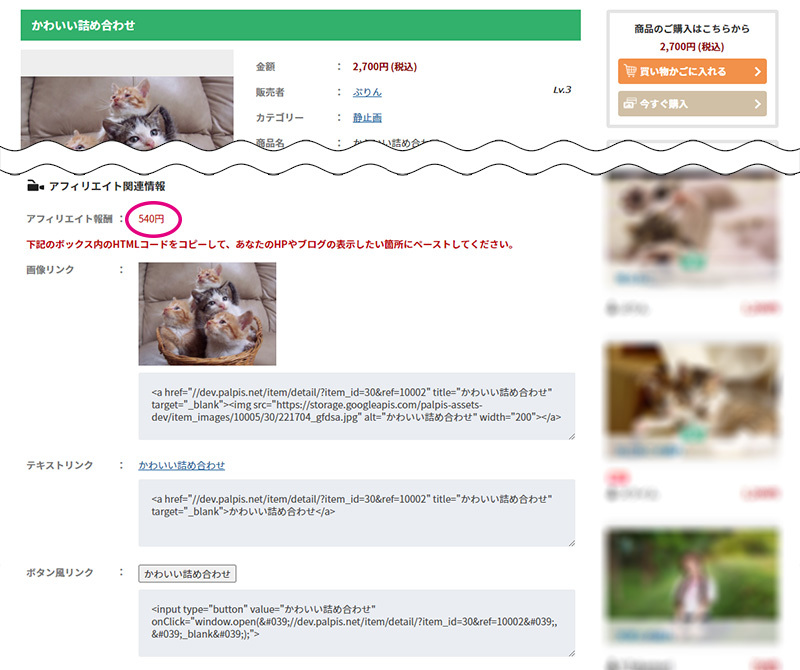This screenshot has width=800, height=670.
Task: Open the blurred kitten thumbnail at top of sidebar
Action: click(x=692, y=230)
